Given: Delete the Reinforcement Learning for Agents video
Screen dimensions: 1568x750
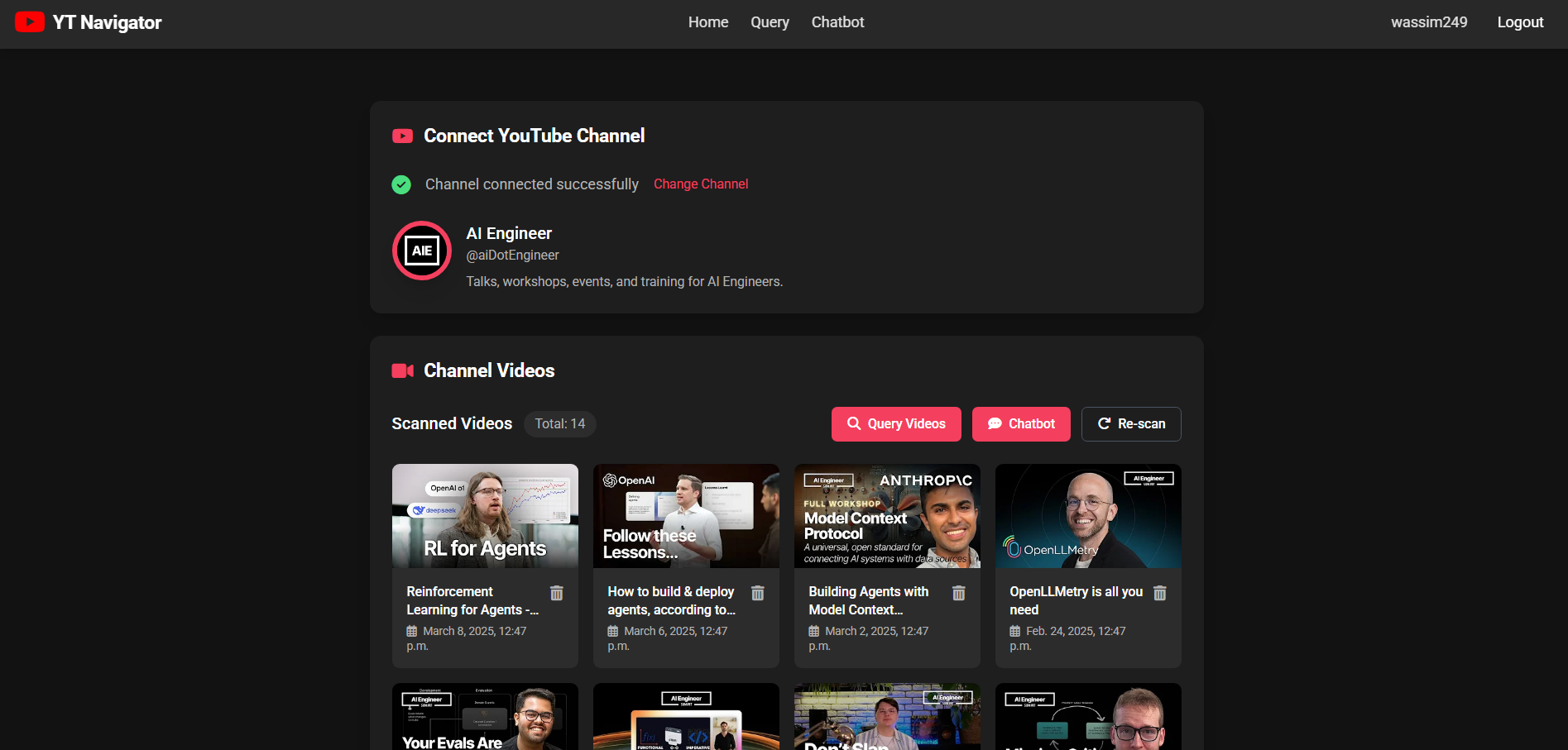Looking at the screenshot, I should pyautogui.click(x=557, y=593).
